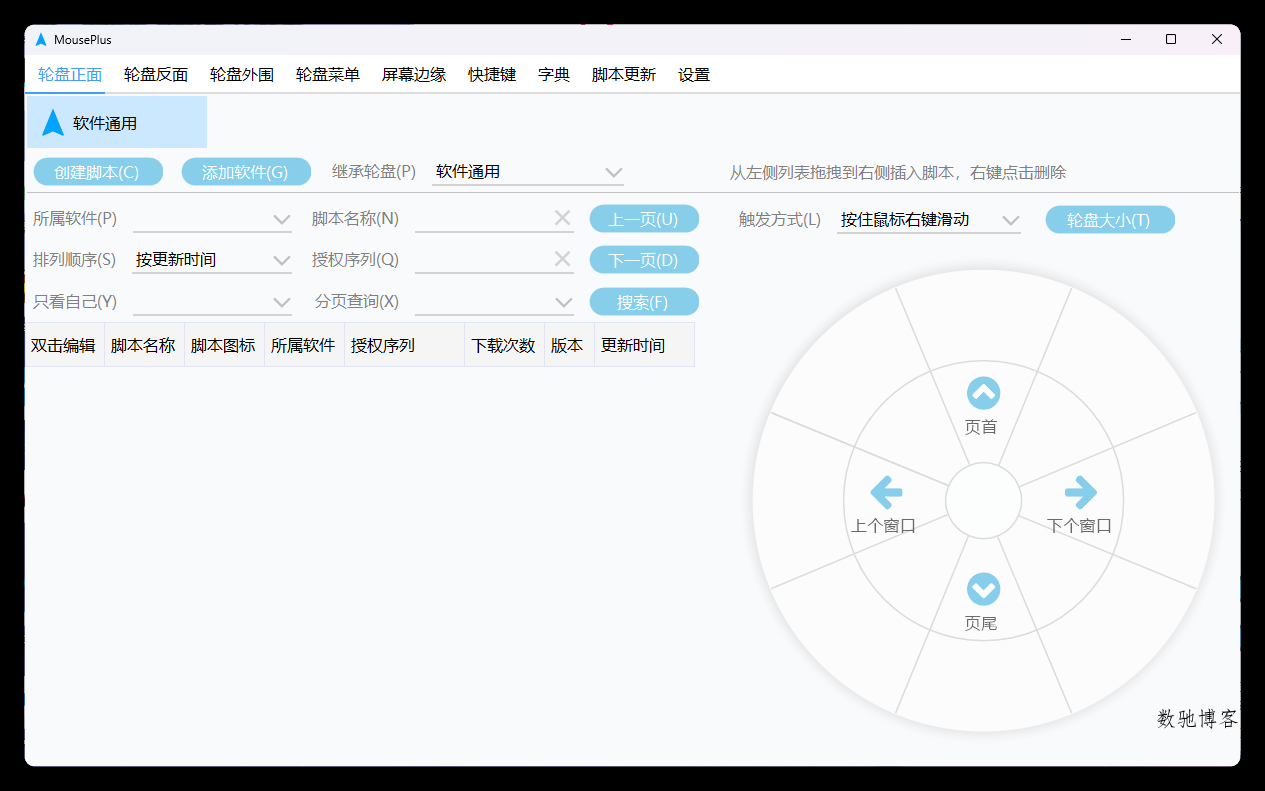This screenshot has height=791, width=1265.
Task: Click the page-top (页首) up arrow icon
Action: tap(983, 393)
